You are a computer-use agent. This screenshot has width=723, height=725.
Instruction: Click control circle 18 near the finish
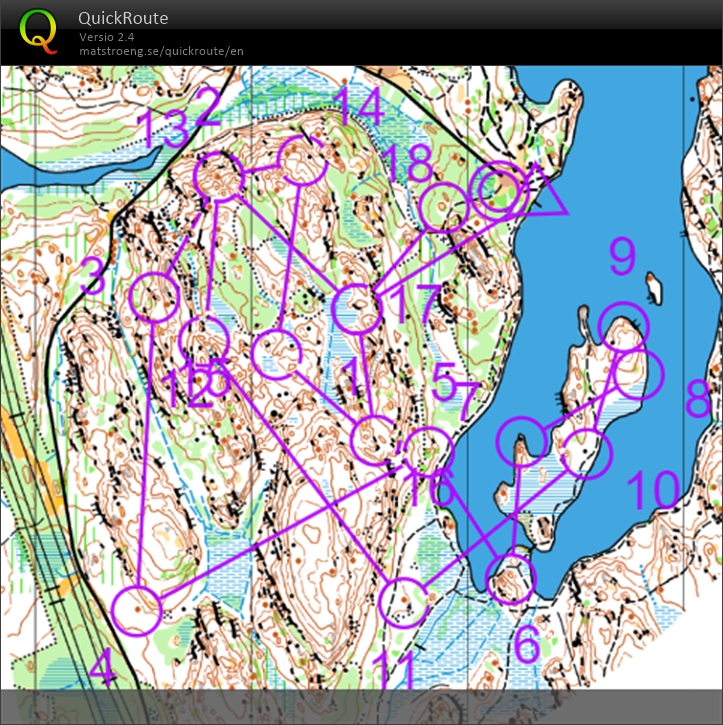point(443,208)
